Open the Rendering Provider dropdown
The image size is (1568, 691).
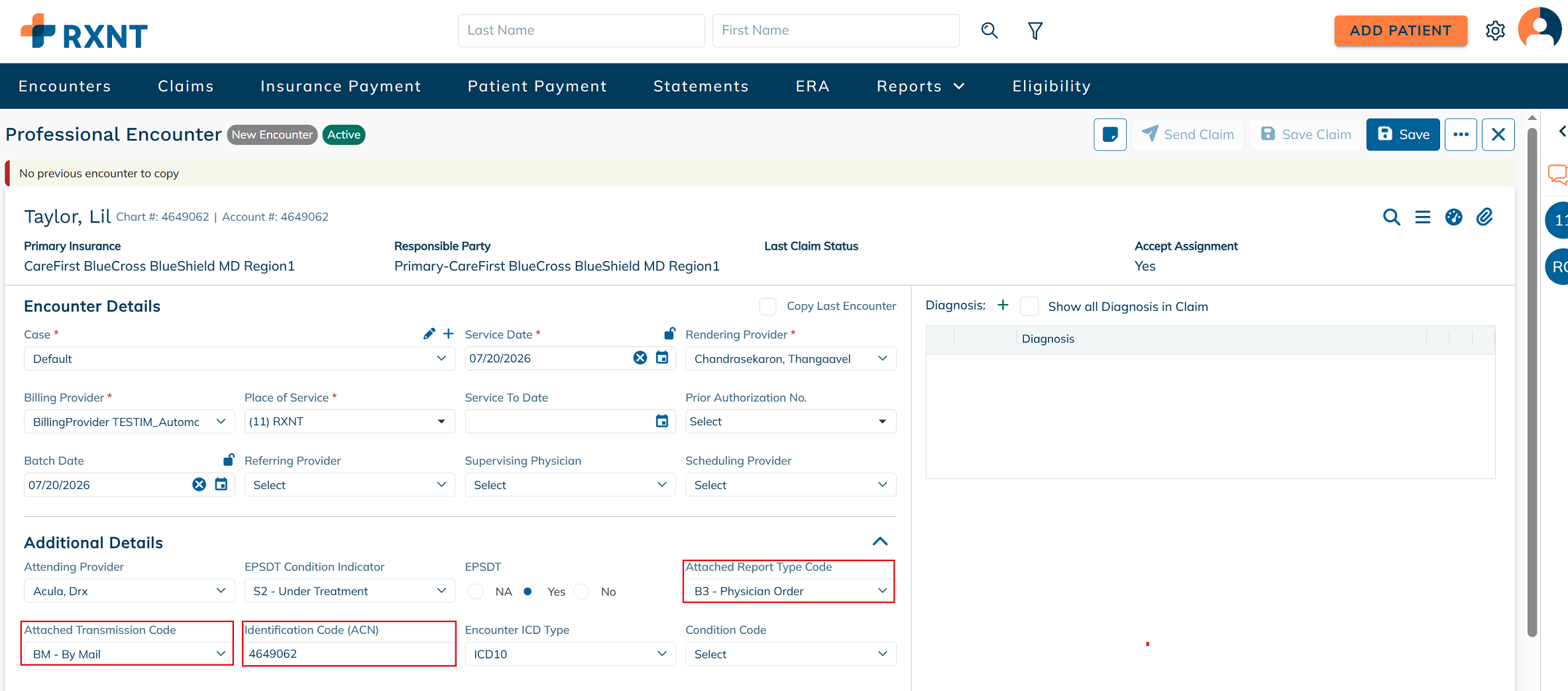(790, 358)
